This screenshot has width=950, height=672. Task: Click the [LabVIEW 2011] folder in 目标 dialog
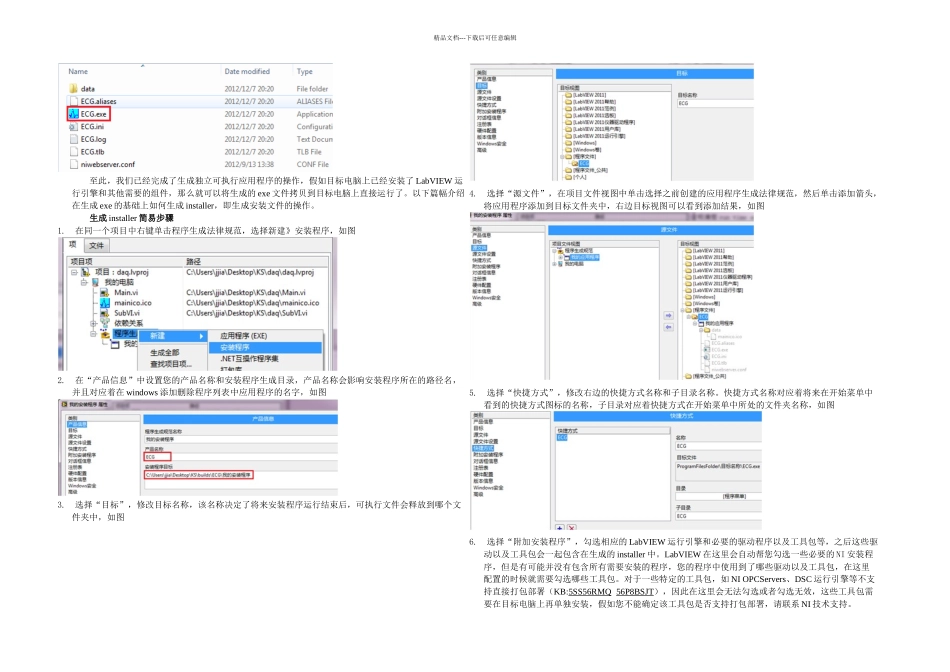[x=585, y=95]
